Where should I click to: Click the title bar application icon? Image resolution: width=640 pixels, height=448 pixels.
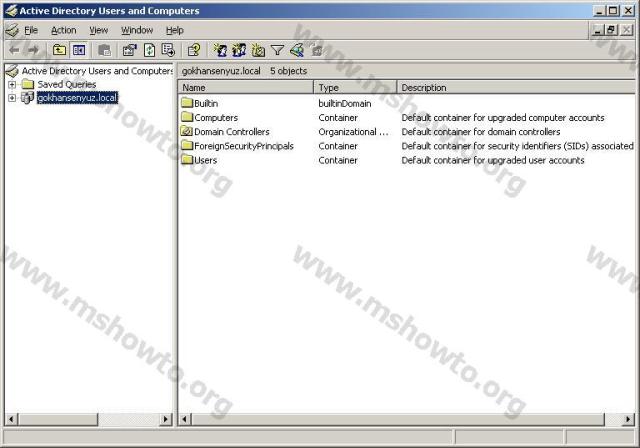(x=11, y=11)
